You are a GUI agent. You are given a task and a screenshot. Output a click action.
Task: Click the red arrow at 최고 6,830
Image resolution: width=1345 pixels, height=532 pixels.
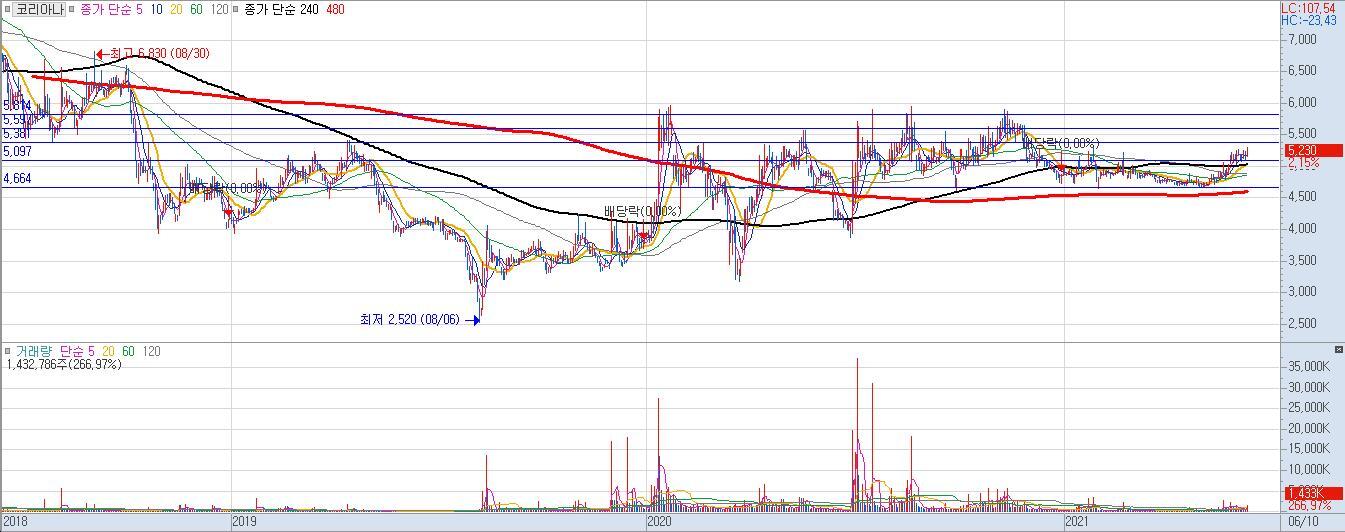click(101, 54)
